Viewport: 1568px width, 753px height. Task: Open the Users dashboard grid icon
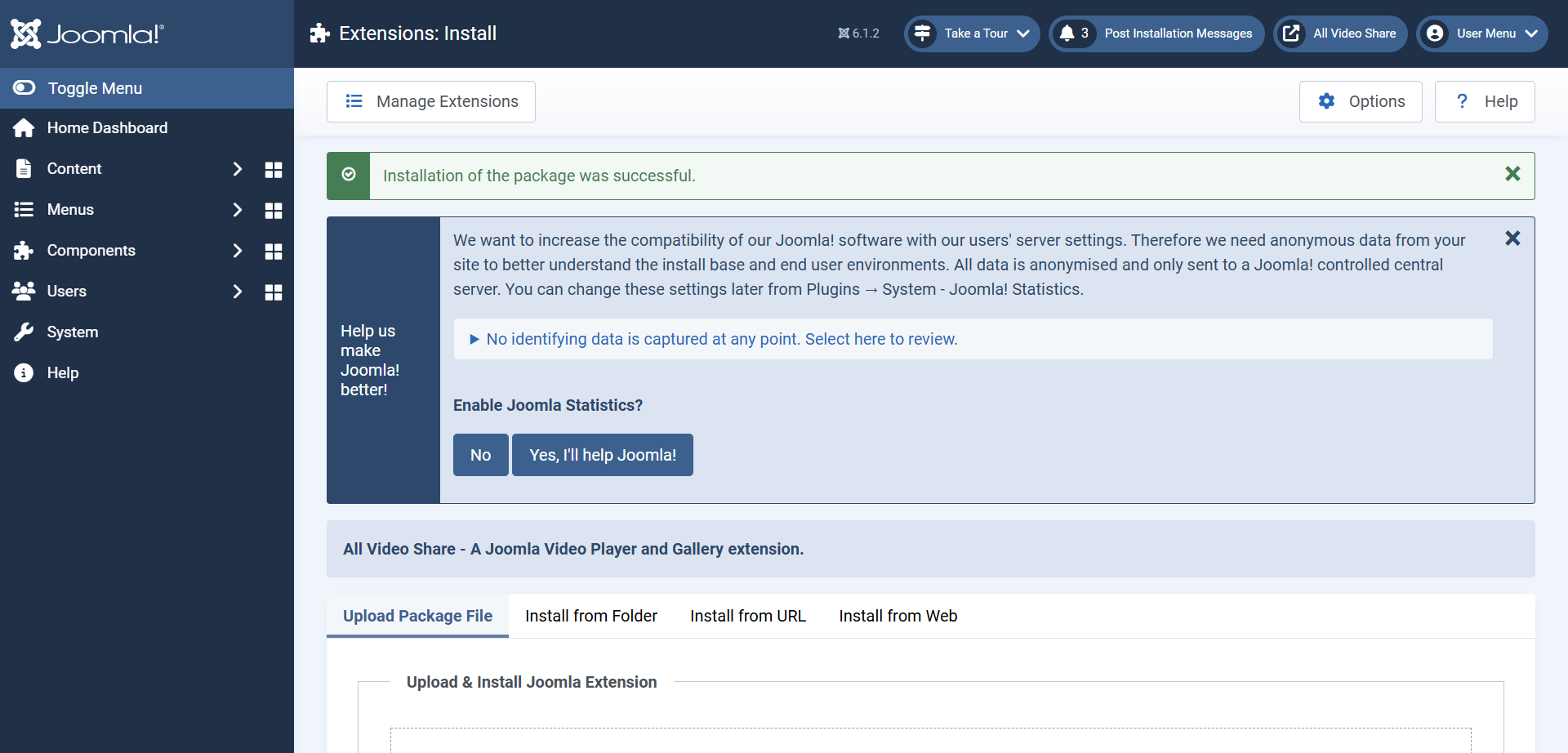(x=274, y=292)
